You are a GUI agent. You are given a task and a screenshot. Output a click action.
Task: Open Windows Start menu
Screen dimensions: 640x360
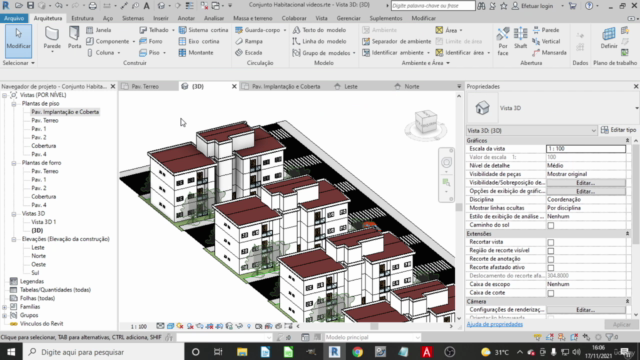11,352
